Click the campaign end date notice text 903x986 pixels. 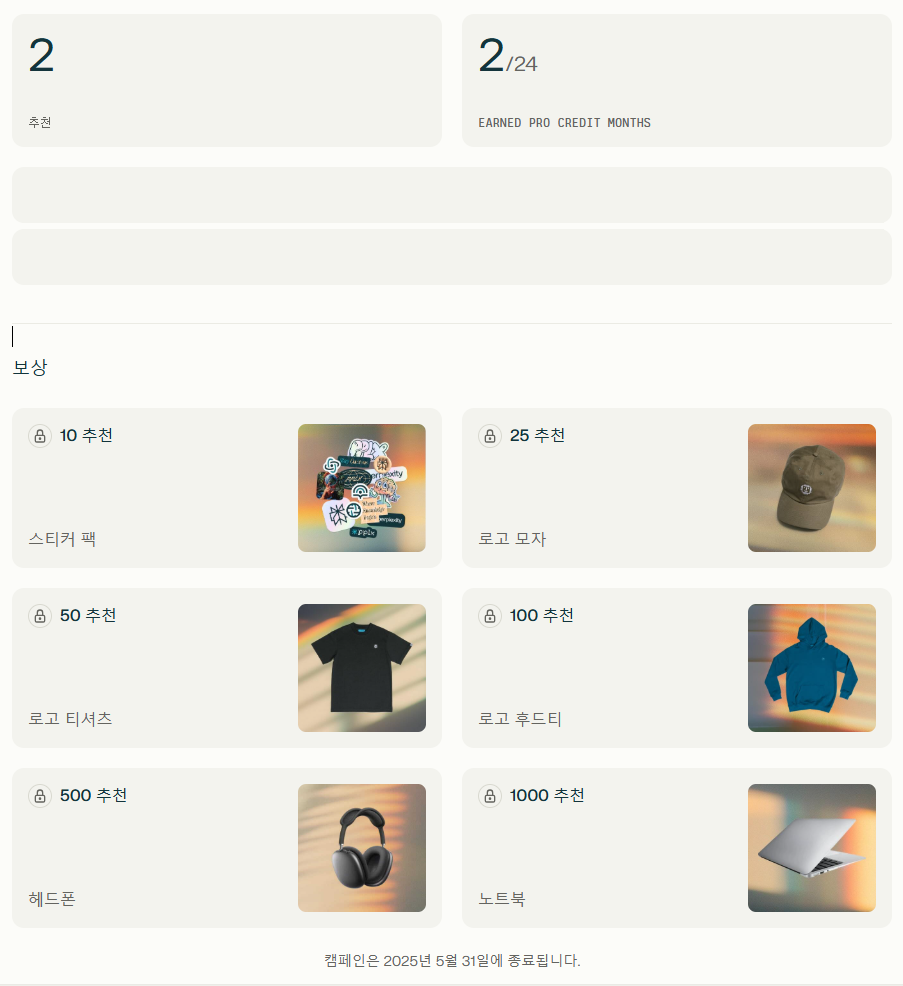click(x=452, y=960)
